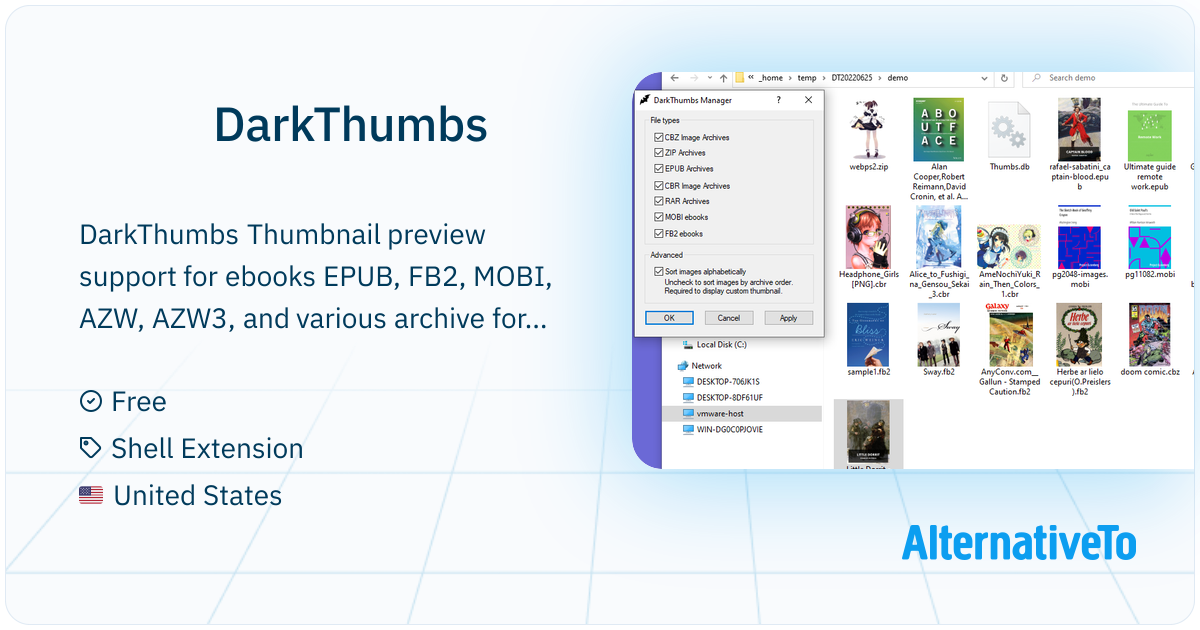Click the folder icon in address bar
The height and width of the screenshot is (630, 1200).
click(740, 77)
